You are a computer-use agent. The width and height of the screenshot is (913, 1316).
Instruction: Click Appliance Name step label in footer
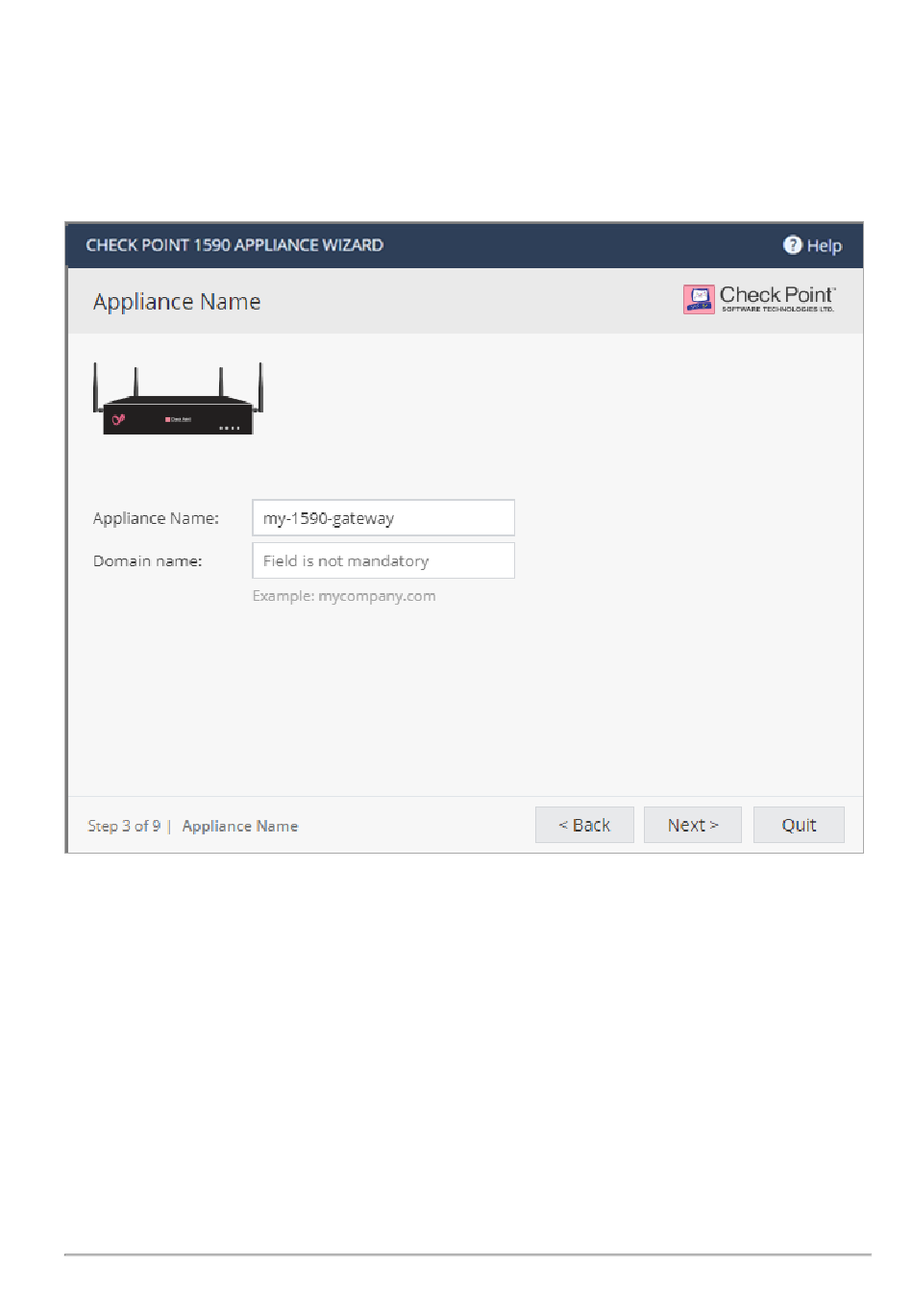[240, 826]
